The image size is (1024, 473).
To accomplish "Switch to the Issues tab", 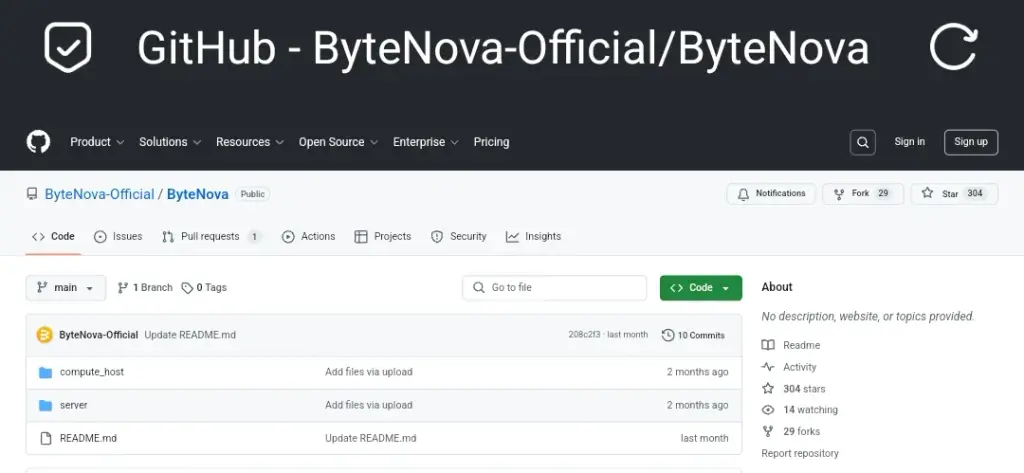I will (118, 236).
